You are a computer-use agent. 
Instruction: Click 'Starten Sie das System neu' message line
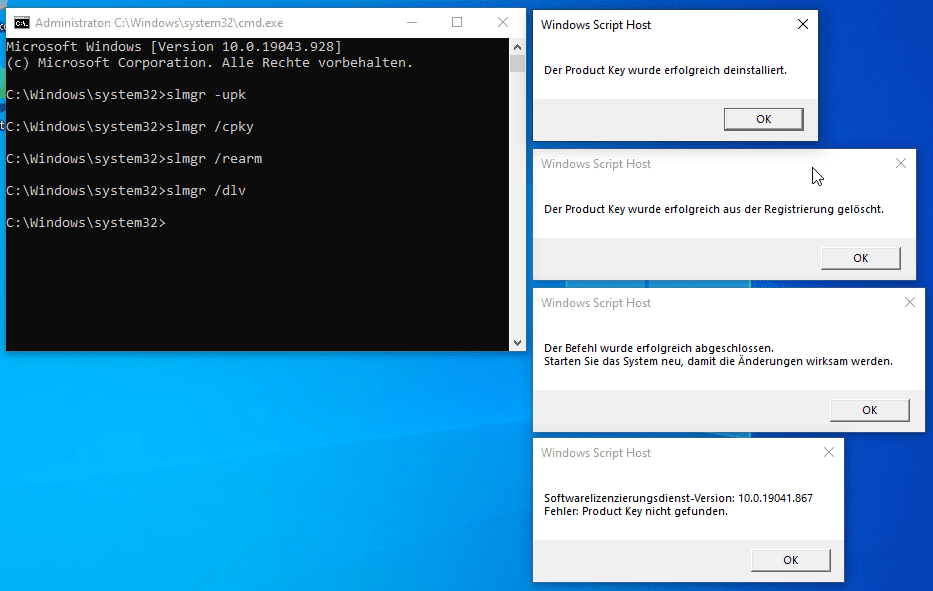coord(718,361)
